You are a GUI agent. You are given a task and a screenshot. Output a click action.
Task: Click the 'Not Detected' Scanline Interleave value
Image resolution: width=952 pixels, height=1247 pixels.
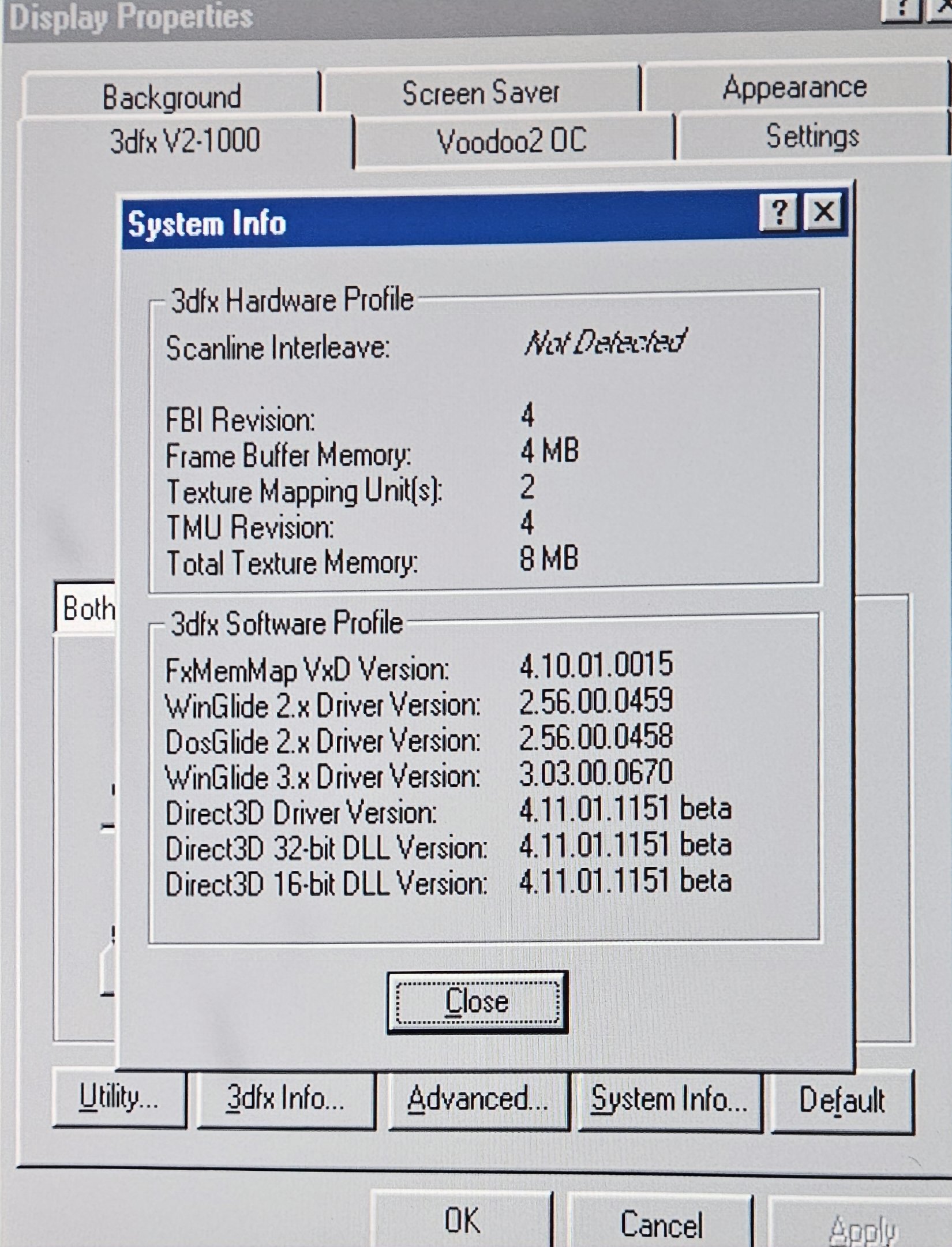click(605, 342)
